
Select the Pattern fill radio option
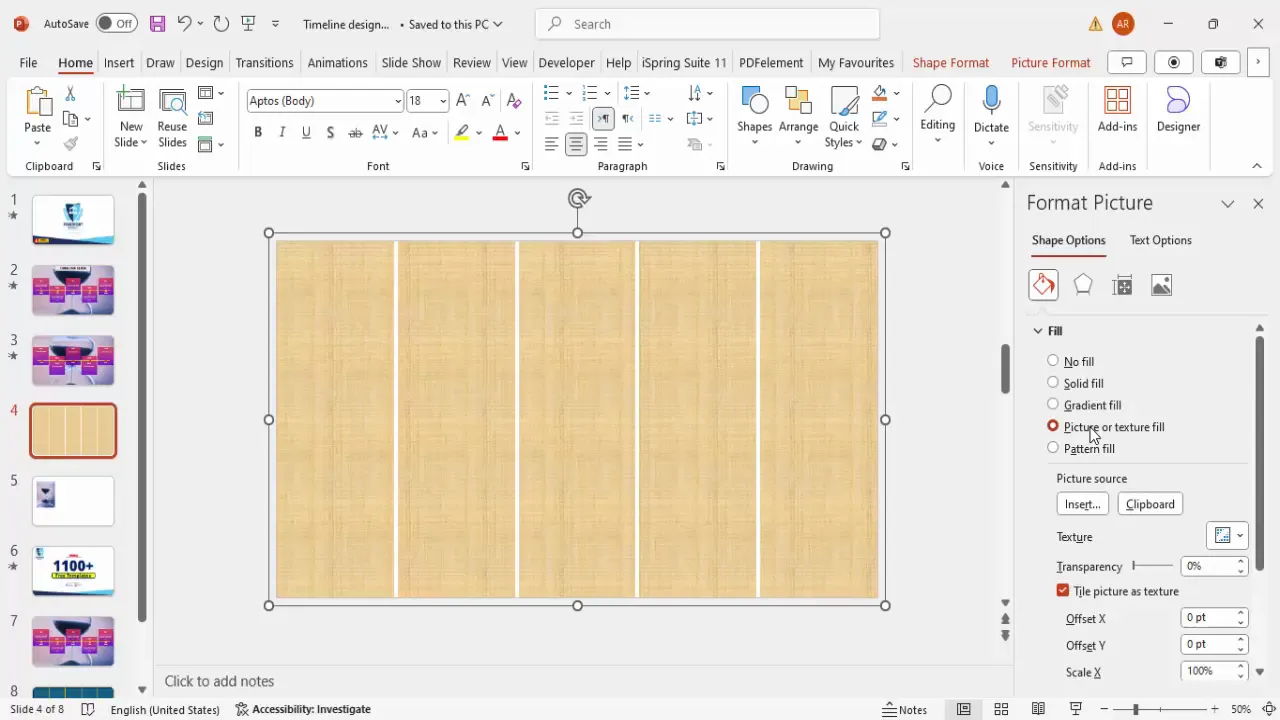(x=1053, y=448)
